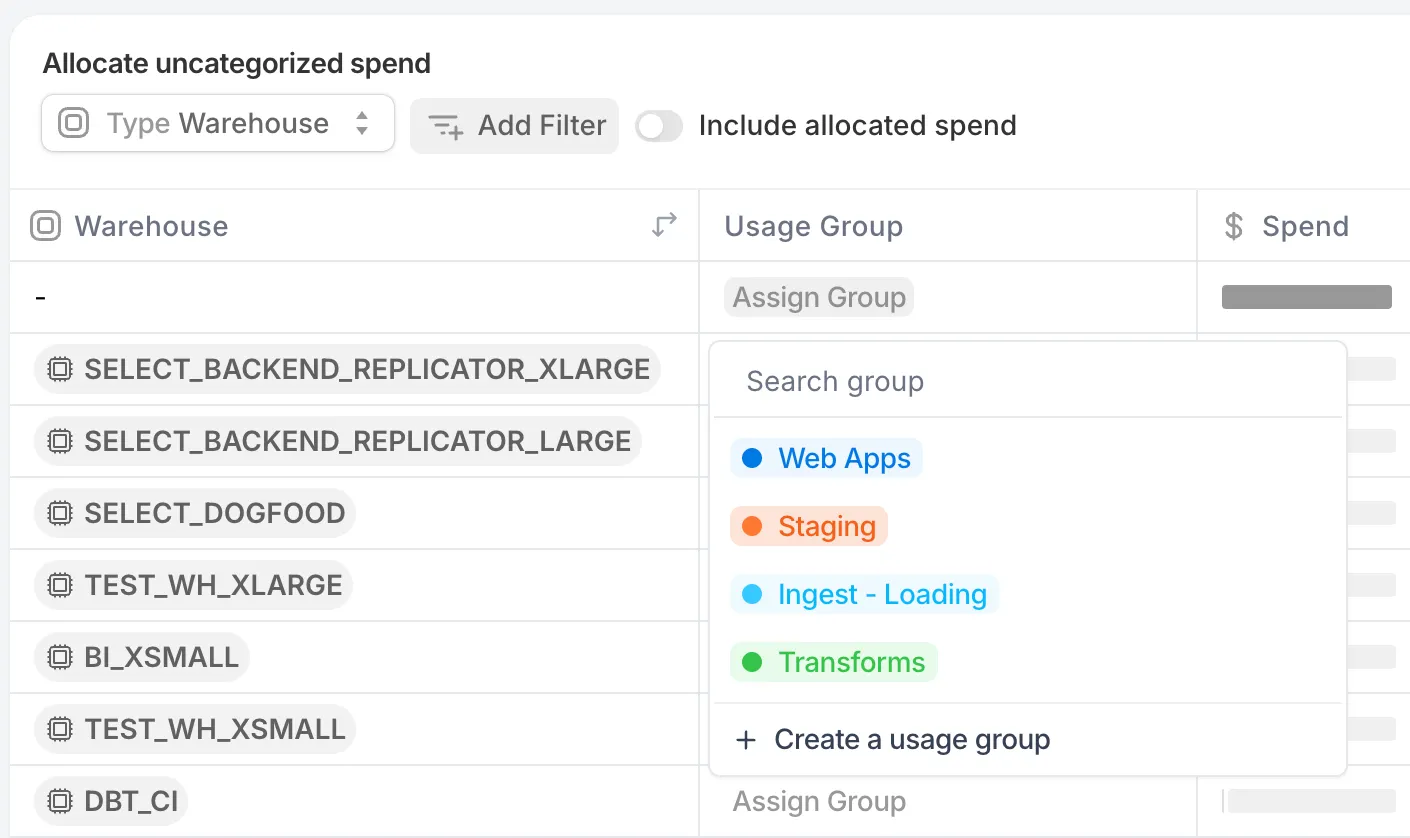Image resolution: width=1410 pixels, height=838 pixels.
Task: Open Assign Group dropdown for DBT_CI
Action: pos(819,802)
